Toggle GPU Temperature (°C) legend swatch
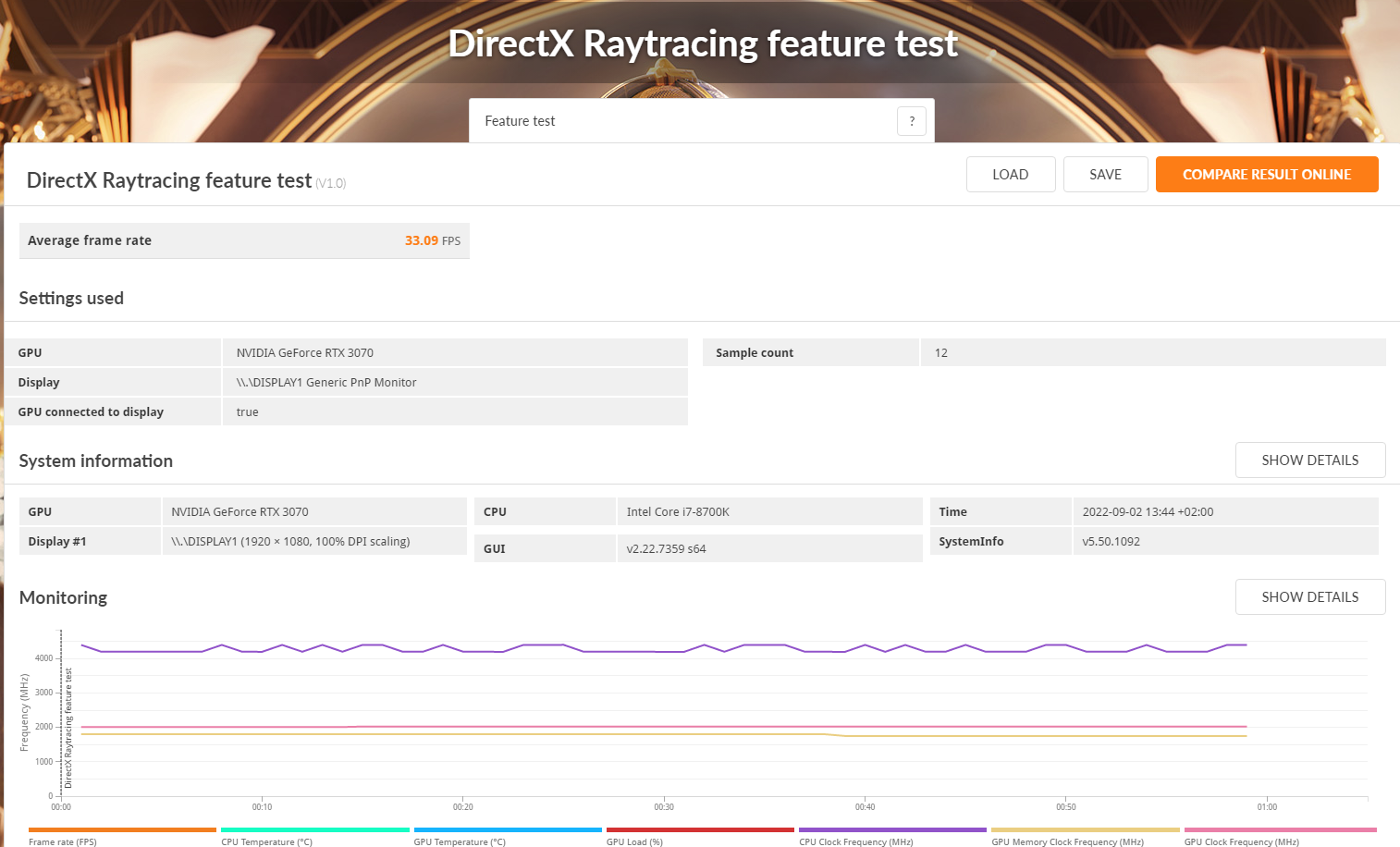Screen dimensions: 1400x847 tap(508, 830)
